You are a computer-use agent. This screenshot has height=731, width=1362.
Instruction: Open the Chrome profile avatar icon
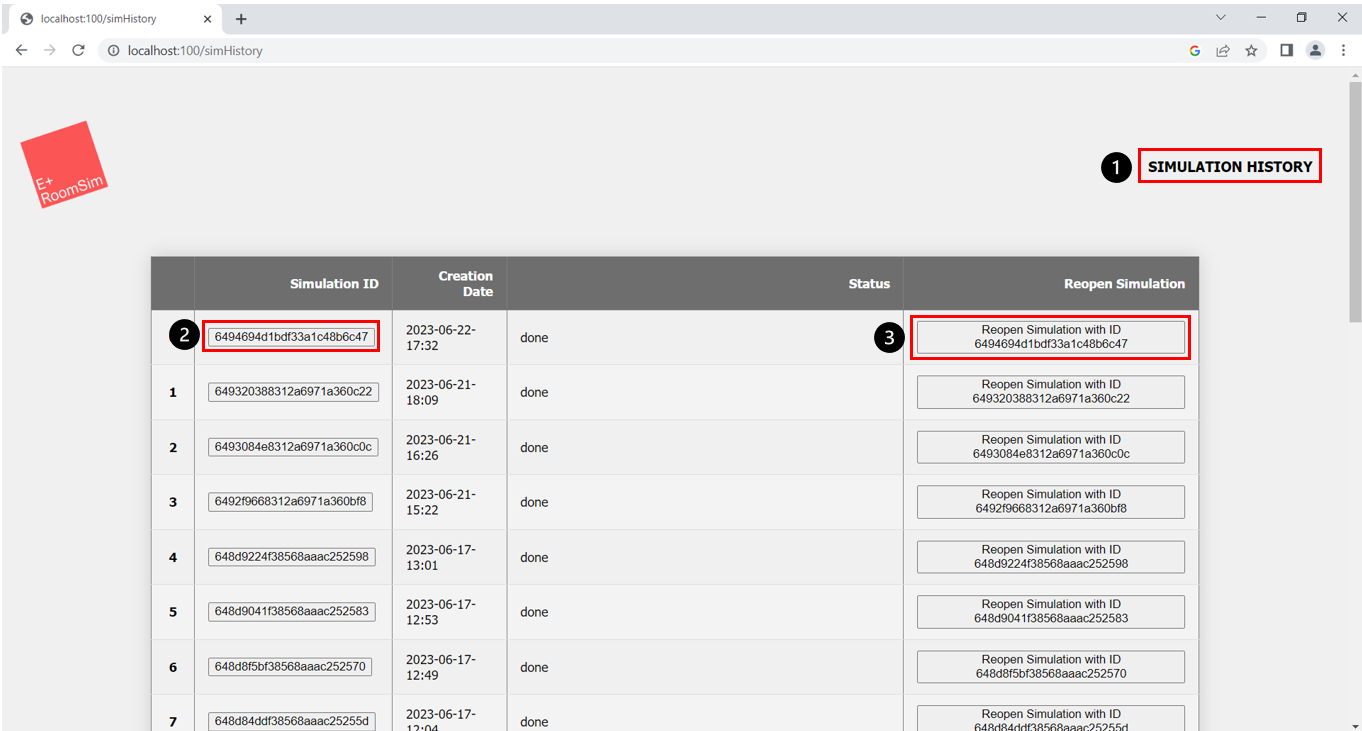1315,50
